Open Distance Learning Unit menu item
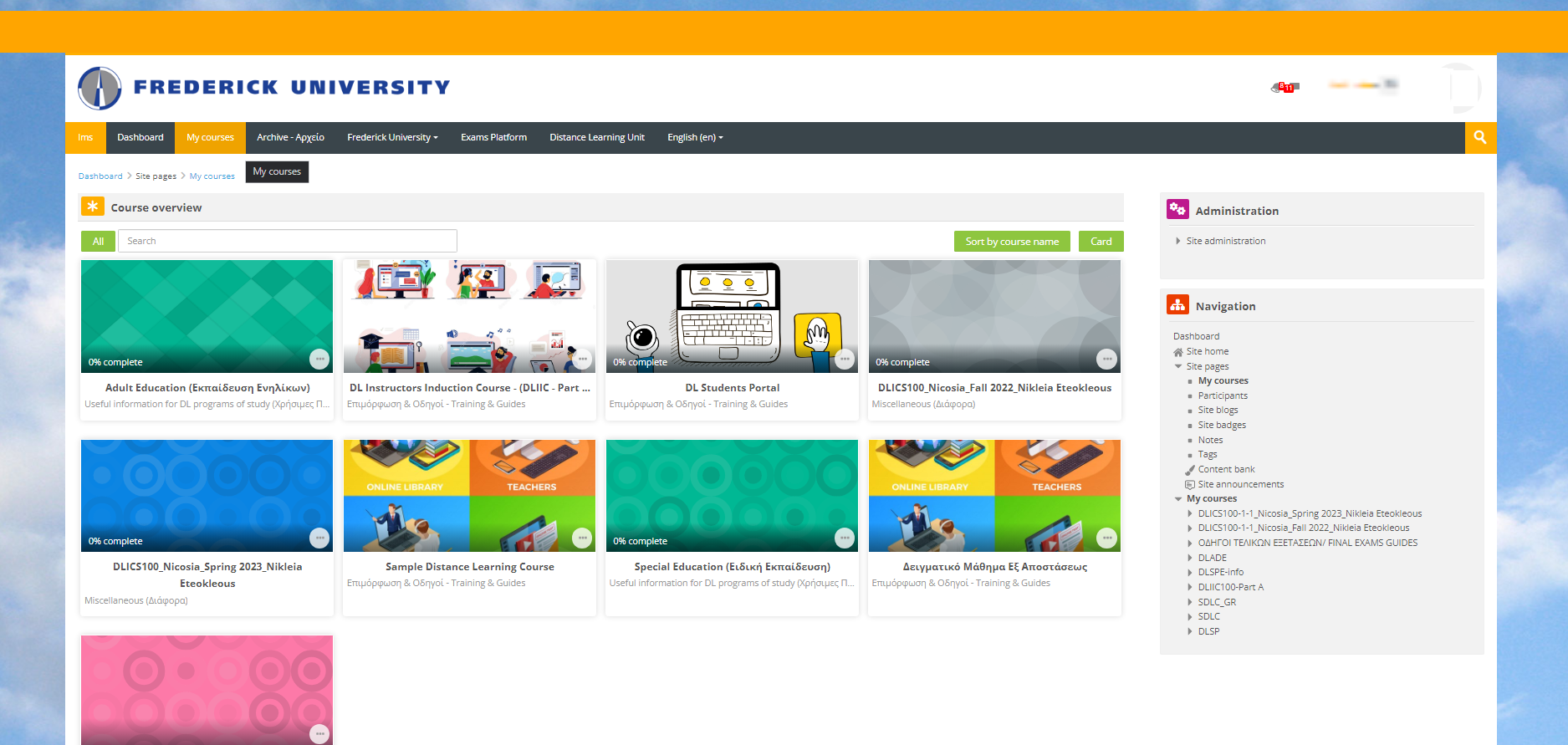The image size is (1568, 745). point(597,137)
